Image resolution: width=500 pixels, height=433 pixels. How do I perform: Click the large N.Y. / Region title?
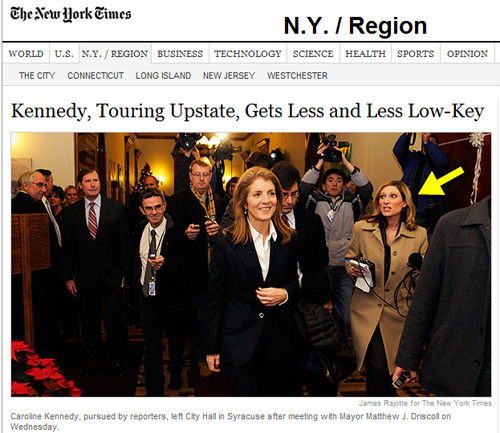coord(355,26)
